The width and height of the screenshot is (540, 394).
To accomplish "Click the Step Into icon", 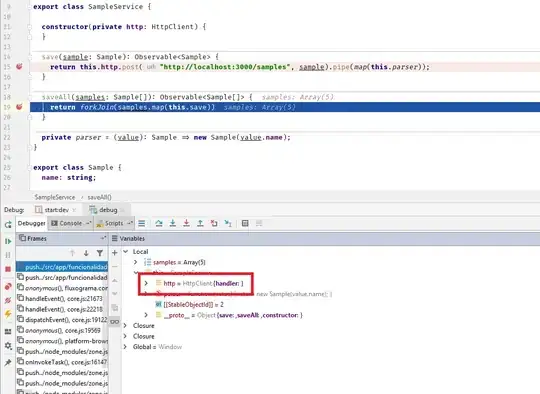I will point(173,223).
